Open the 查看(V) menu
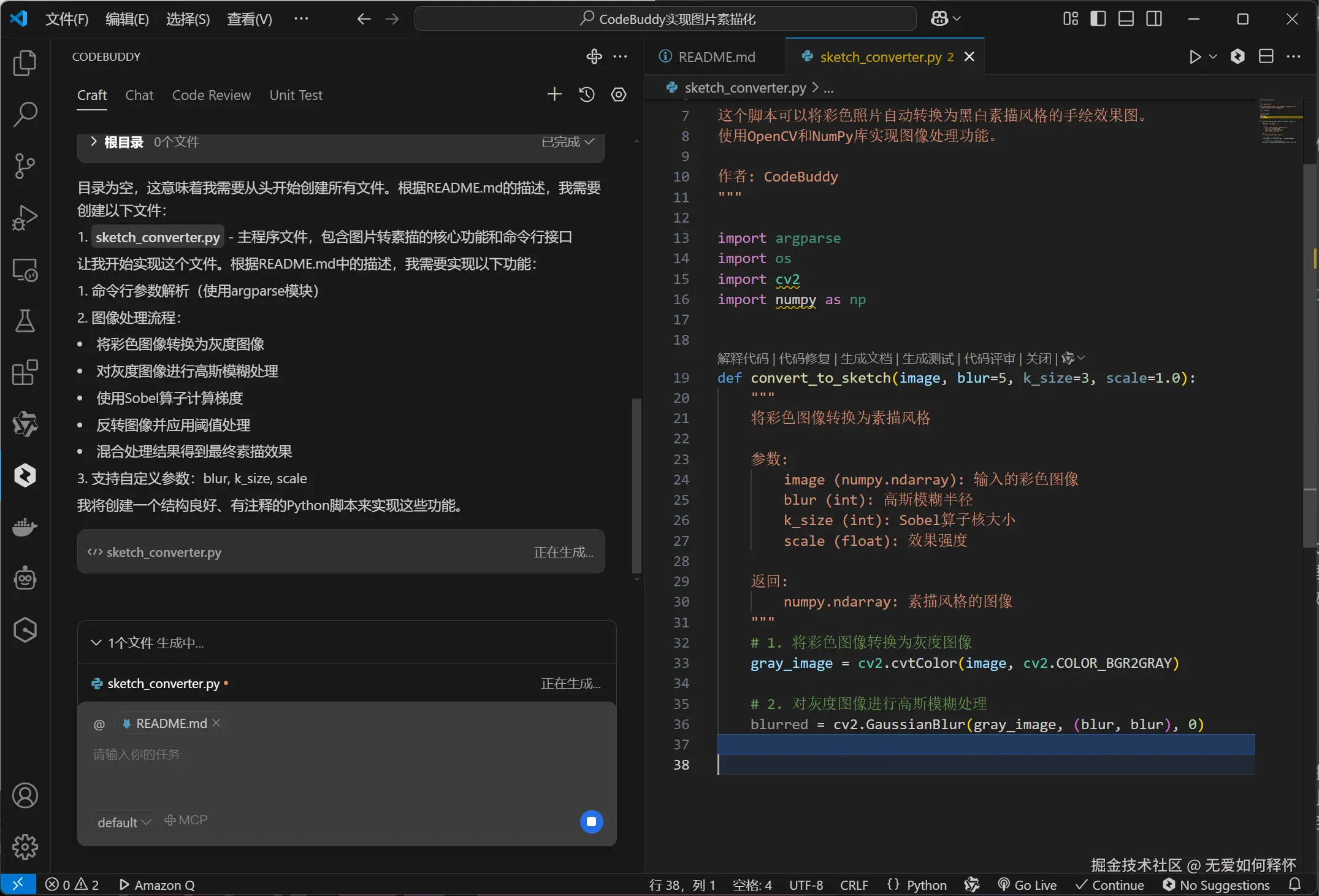 [x=250, y=19]
